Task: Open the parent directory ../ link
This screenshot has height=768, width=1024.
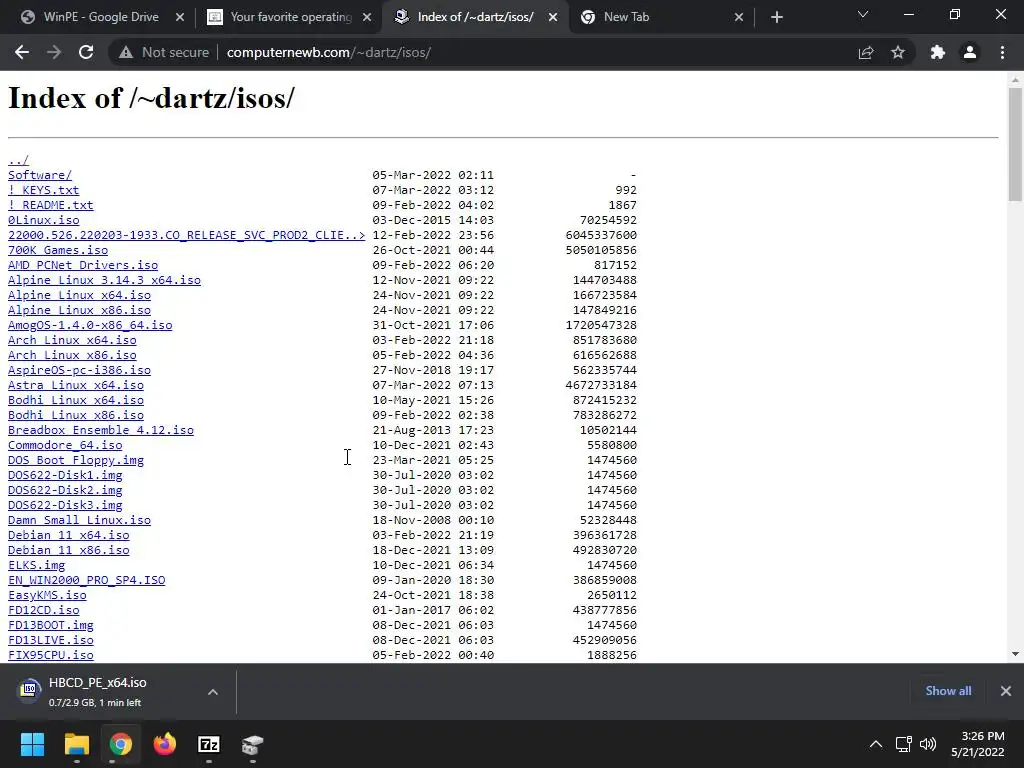Action: (18, 160)
